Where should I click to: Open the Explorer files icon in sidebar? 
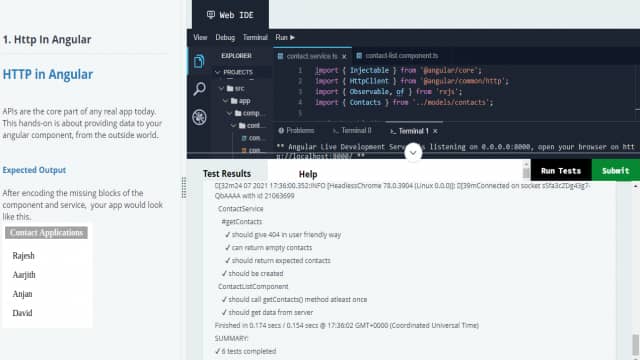click(199, 61)
